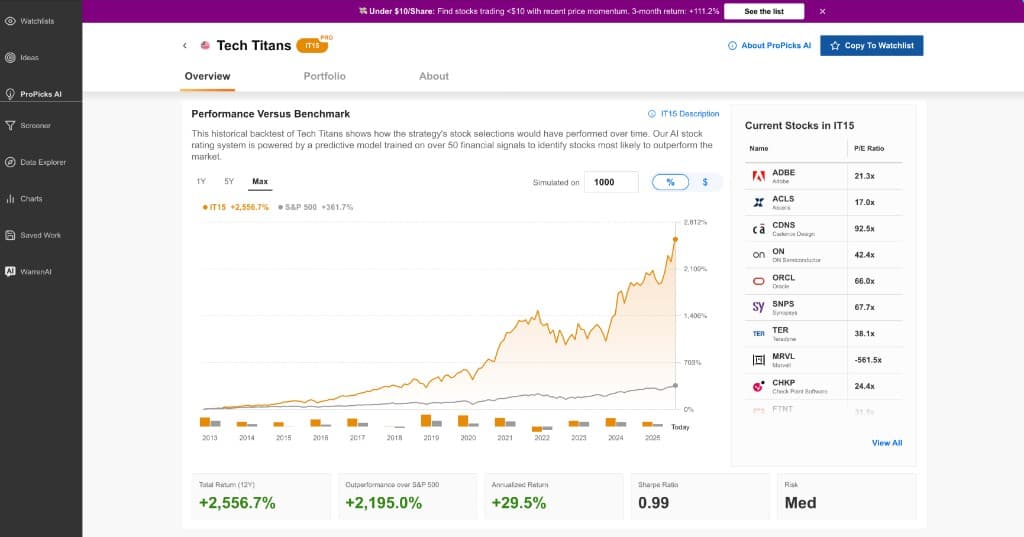Switch chart display to dollar mode
The image size is (1024, 537).
click(705, 182)
